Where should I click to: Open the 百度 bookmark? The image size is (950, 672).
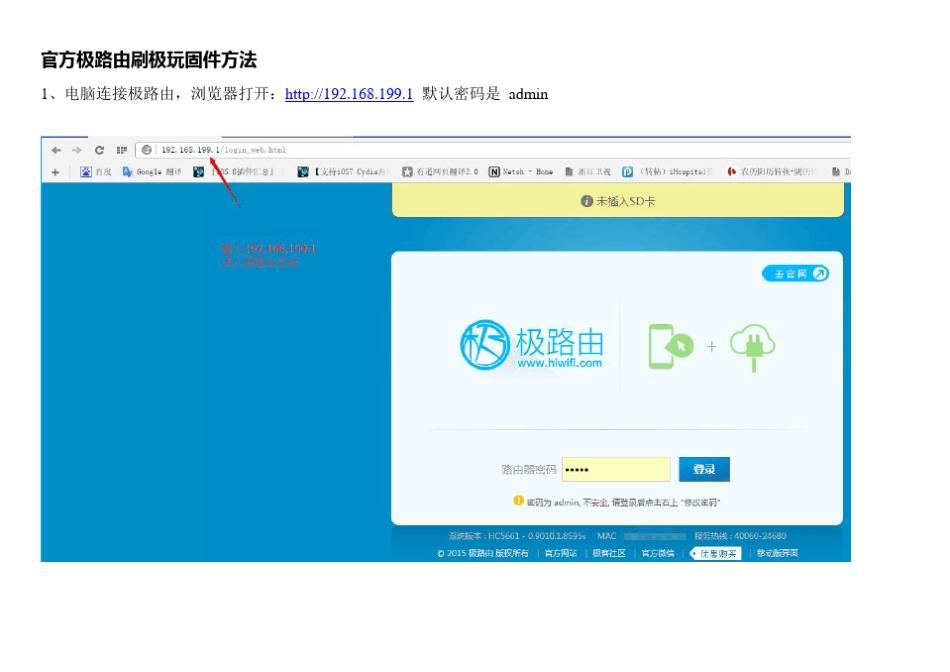96,172
